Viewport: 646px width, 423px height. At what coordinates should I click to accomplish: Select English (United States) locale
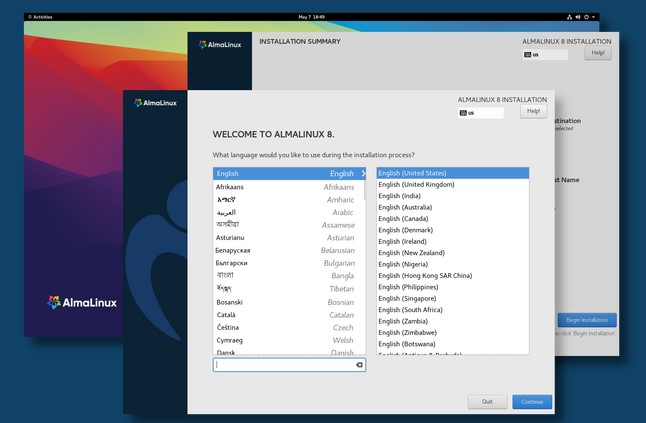[453, 173]
